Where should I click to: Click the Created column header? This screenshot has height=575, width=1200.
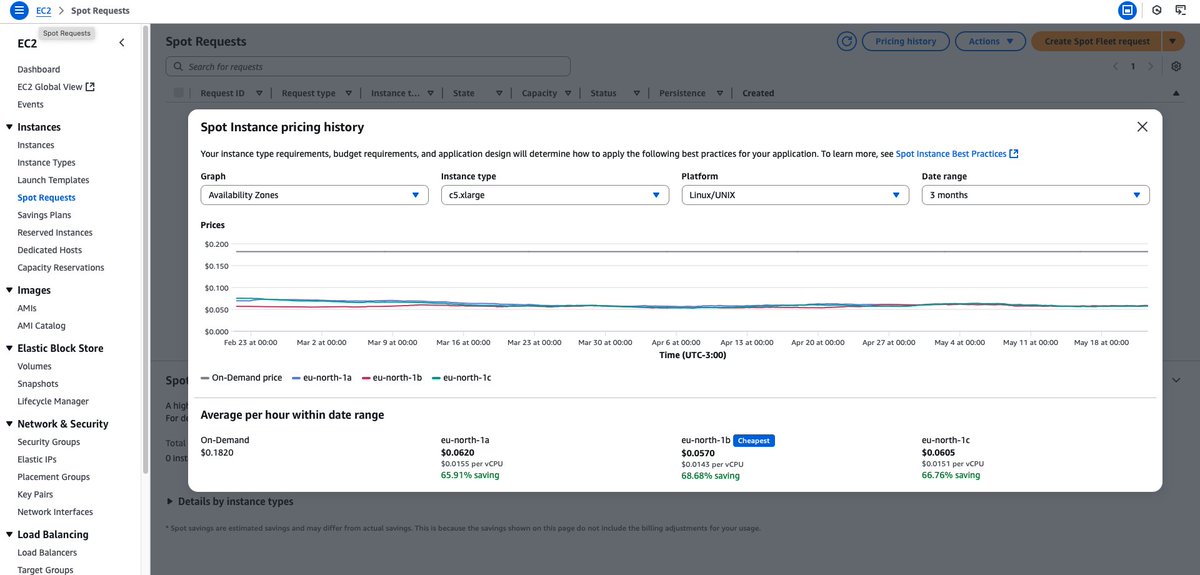coord(758,93)
